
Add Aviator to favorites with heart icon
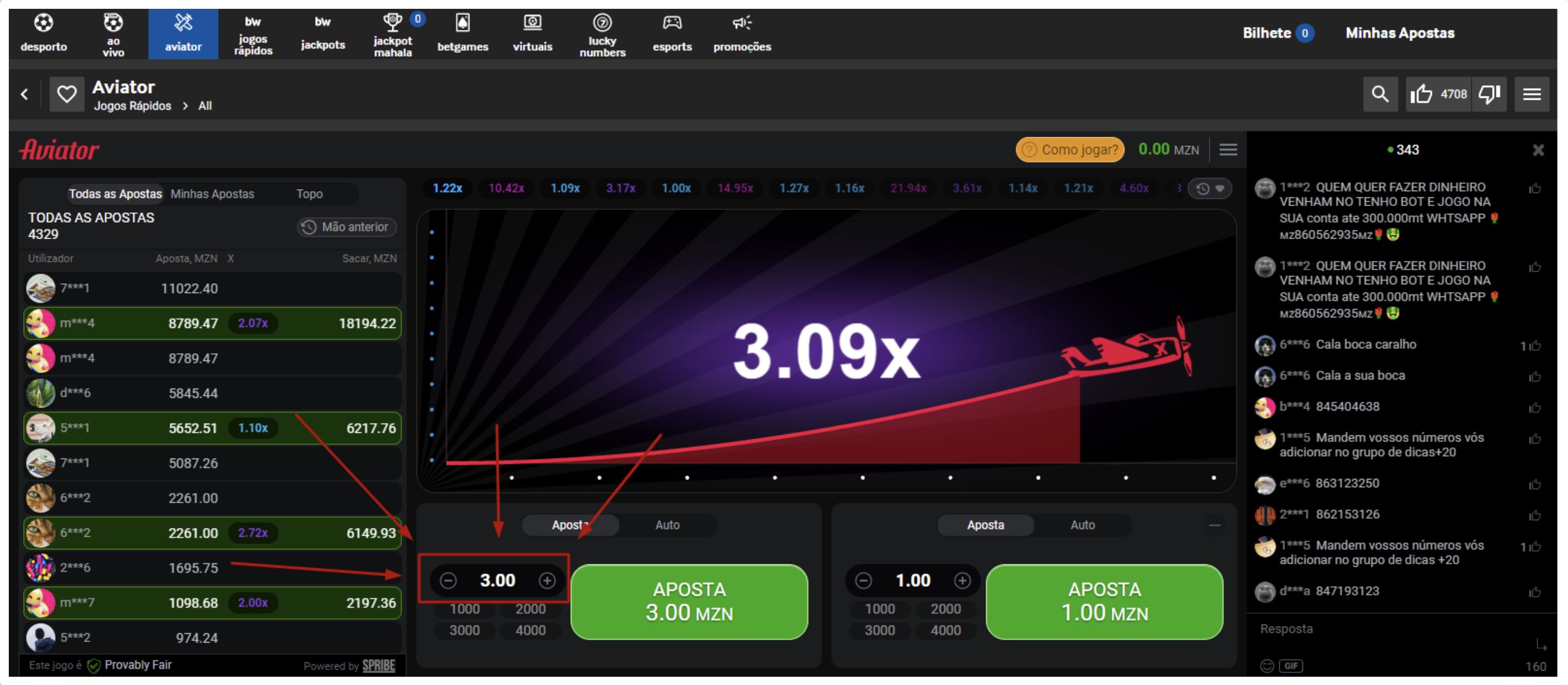click(x=66, y=94)
